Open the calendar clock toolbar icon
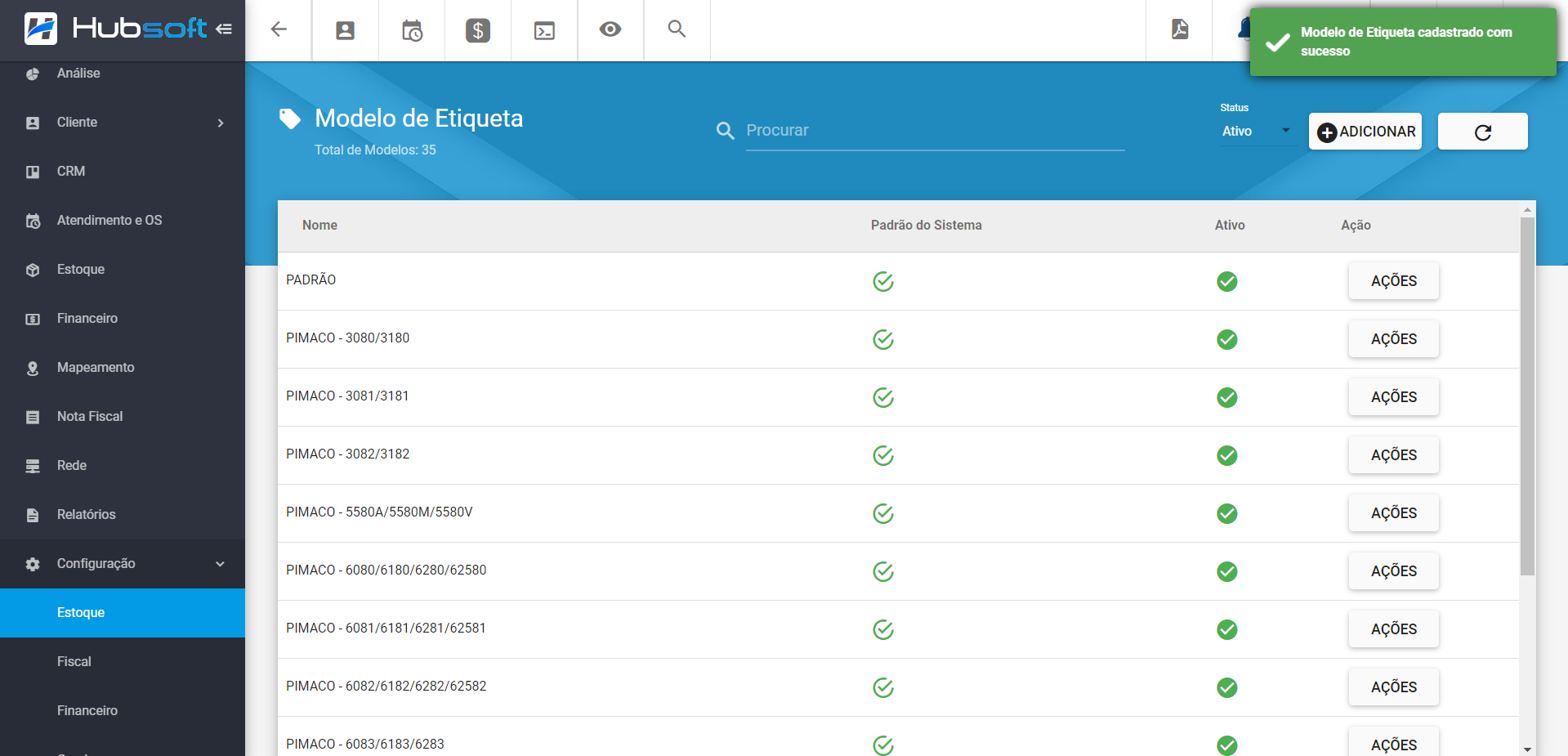The width and height of the screenshot is (1568, 756). [x=412, y=30]
